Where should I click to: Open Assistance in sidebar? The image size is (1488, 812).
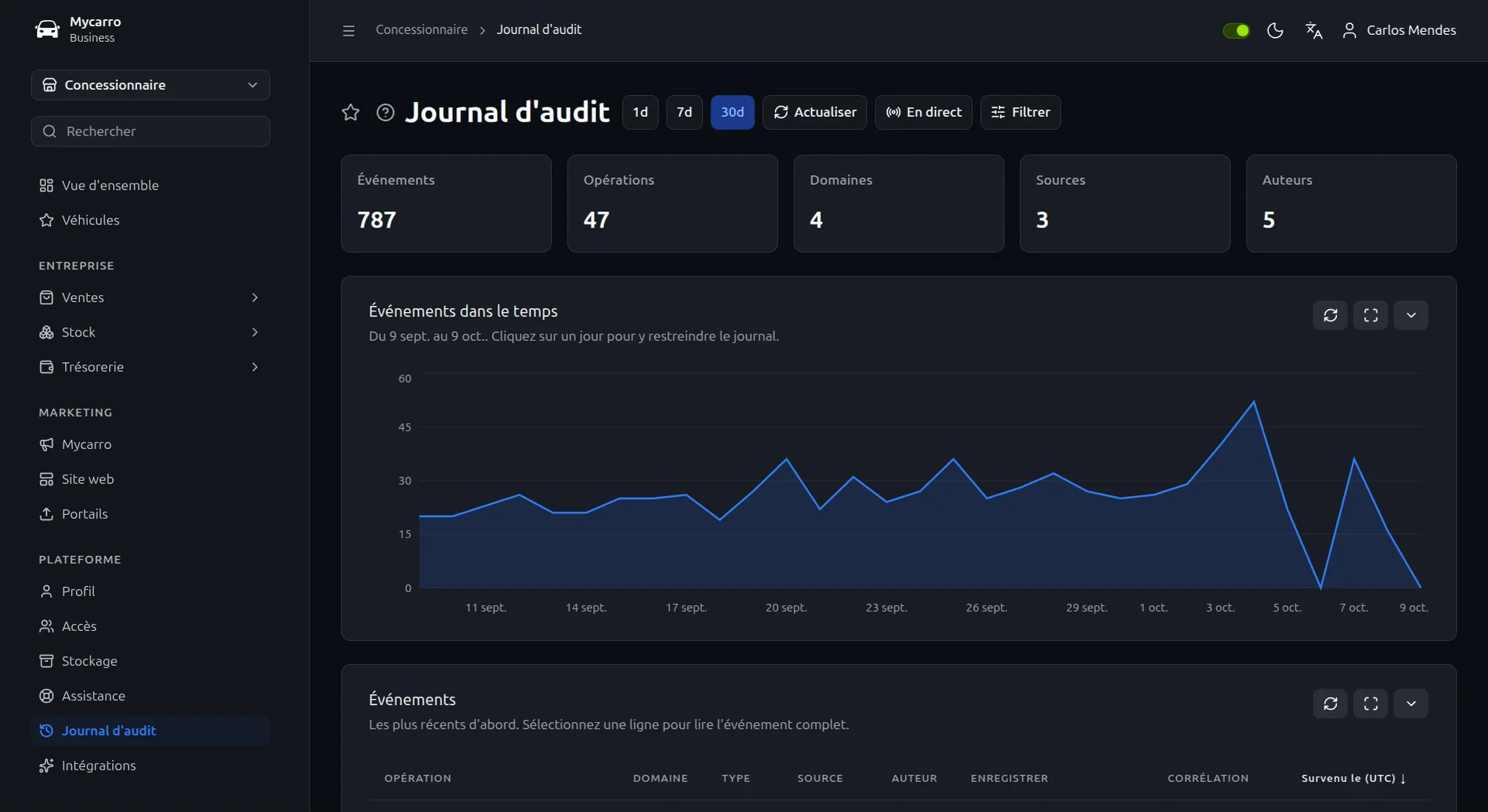pyautogui.click(x=151, y=696)
